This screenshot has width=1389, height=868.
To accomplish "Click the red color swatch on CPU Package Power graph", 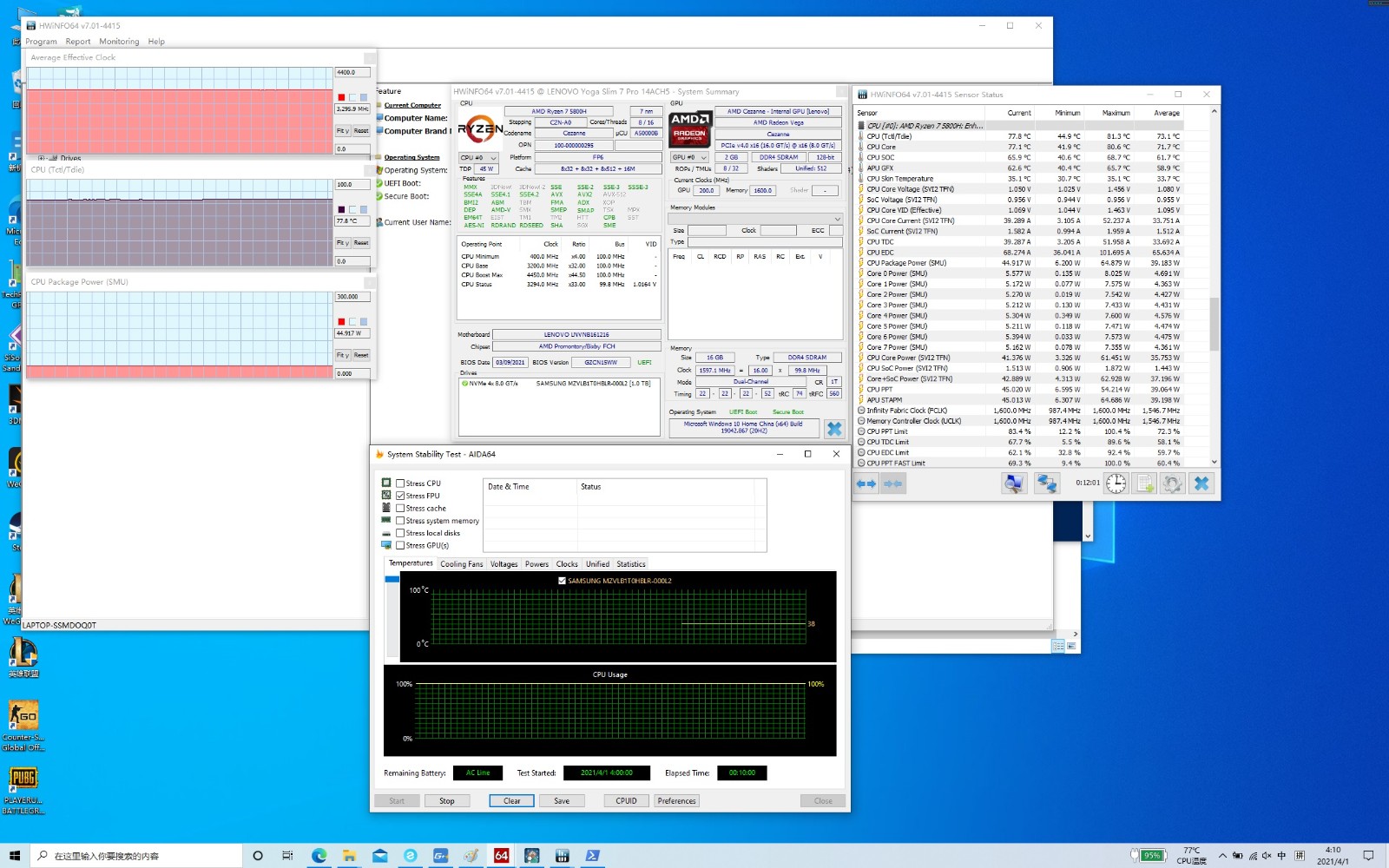I will click(341, 322).
